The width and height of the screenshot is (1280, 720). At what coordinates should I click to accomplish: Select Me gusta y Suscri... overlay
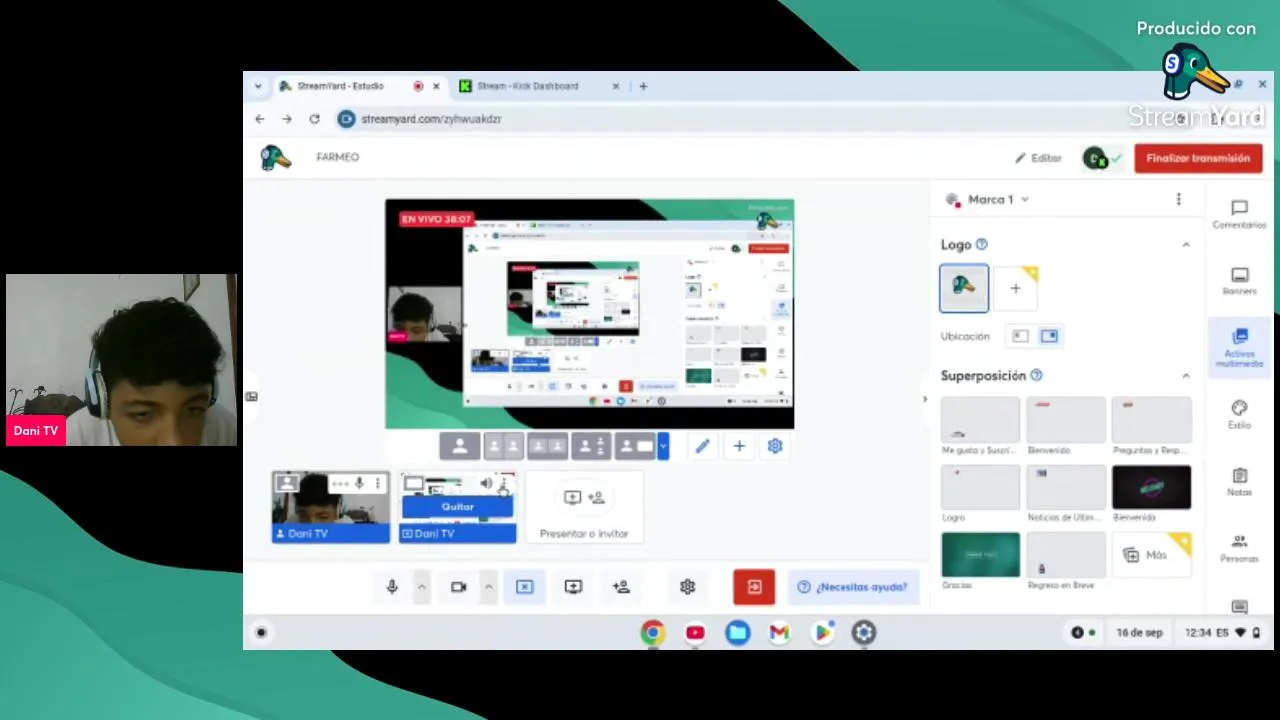click(x=980, y=420)
